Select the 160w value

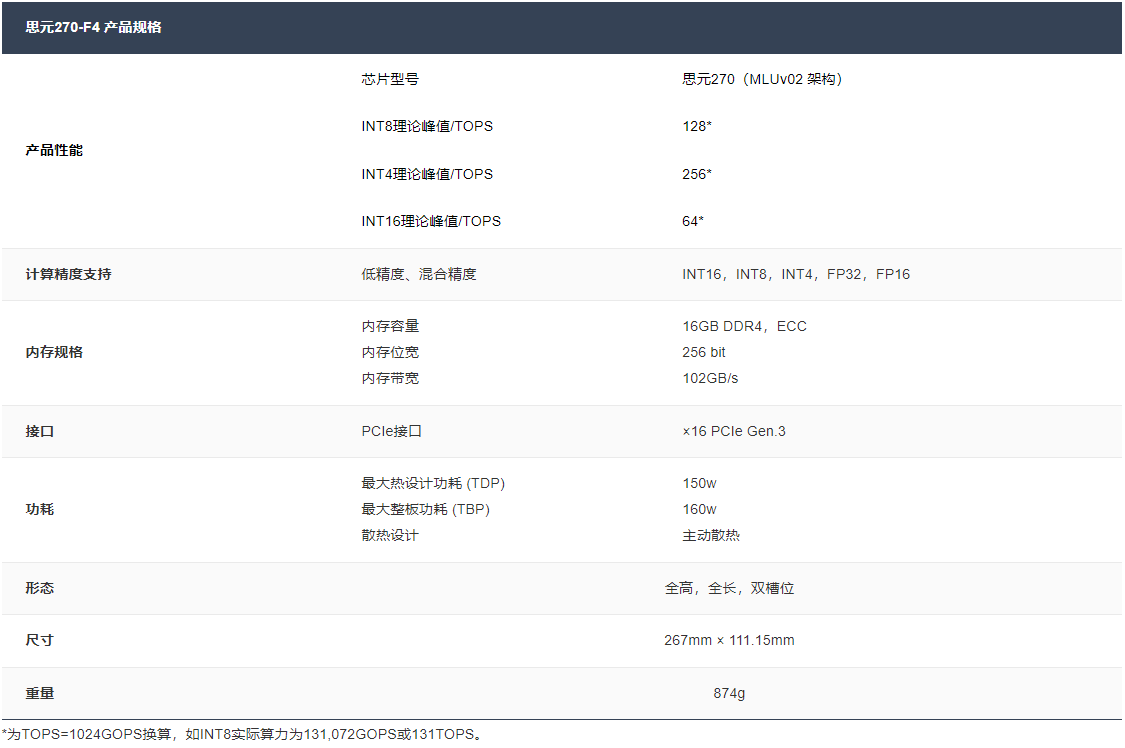pyautogui.click(x=699, y=509)
